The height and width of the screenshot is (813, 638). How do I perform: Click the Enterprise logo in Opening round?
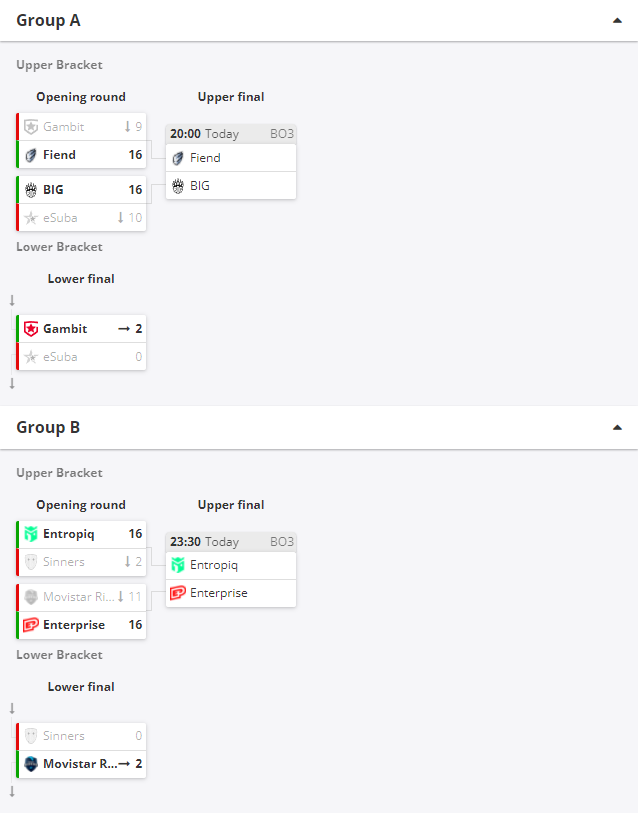click(x=31, y=625)
